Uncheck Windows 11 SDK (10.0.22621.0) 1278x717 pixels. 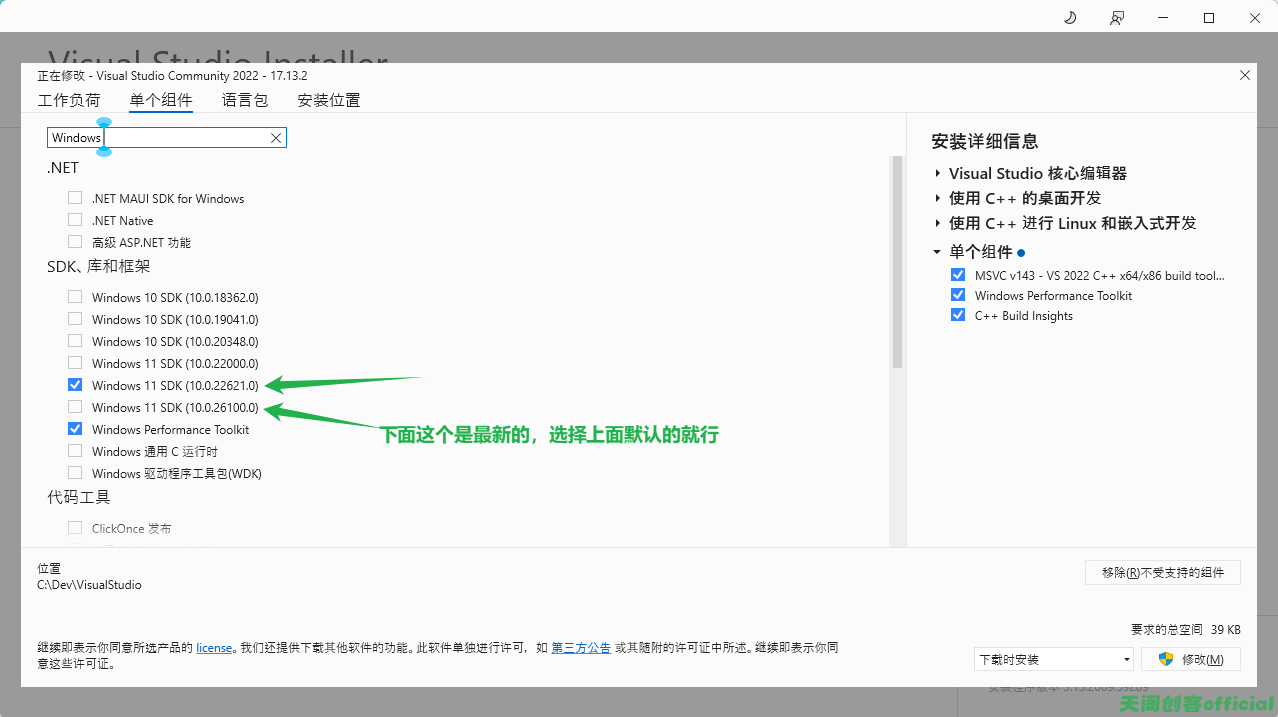pyautogui.click(x=75, y=384)
